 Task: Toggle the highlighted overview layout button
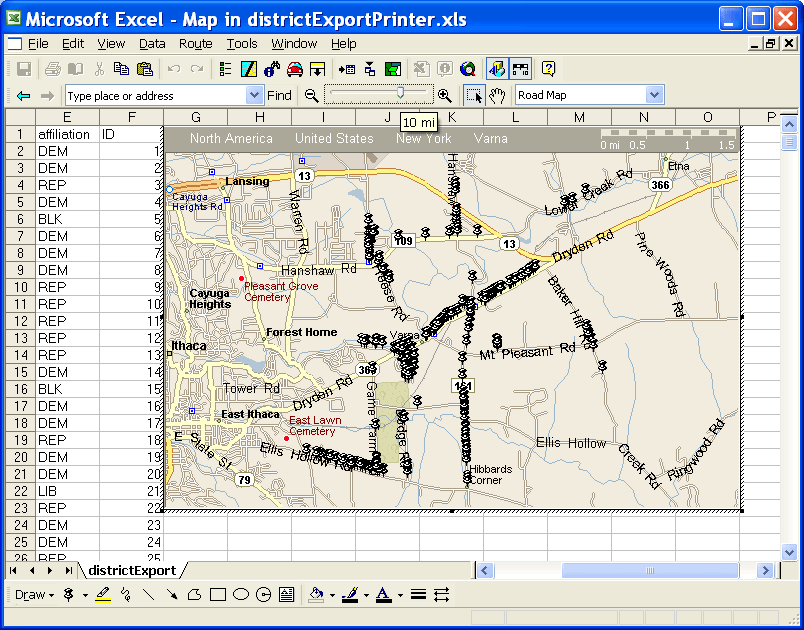click(520, 69)
